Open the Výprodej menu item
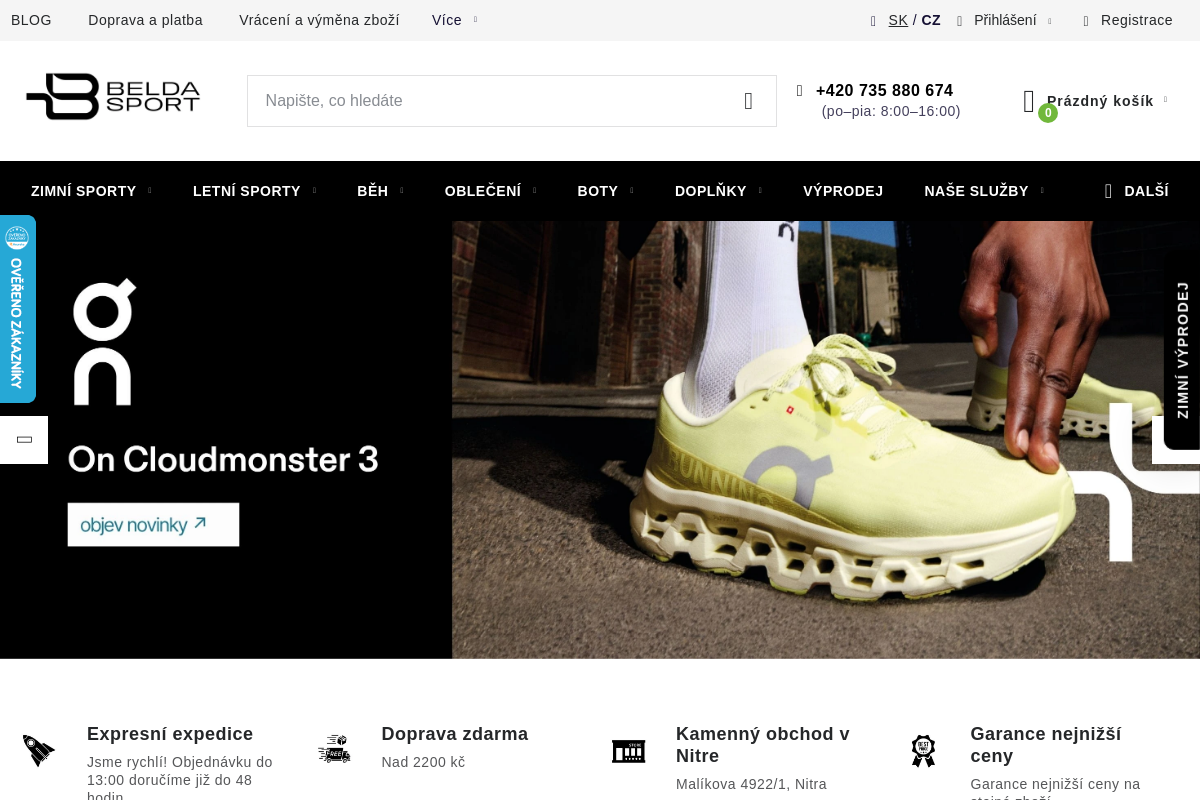Image resolution: width=1200 pixels, height=800 pixels. click(x=843, y=191)
